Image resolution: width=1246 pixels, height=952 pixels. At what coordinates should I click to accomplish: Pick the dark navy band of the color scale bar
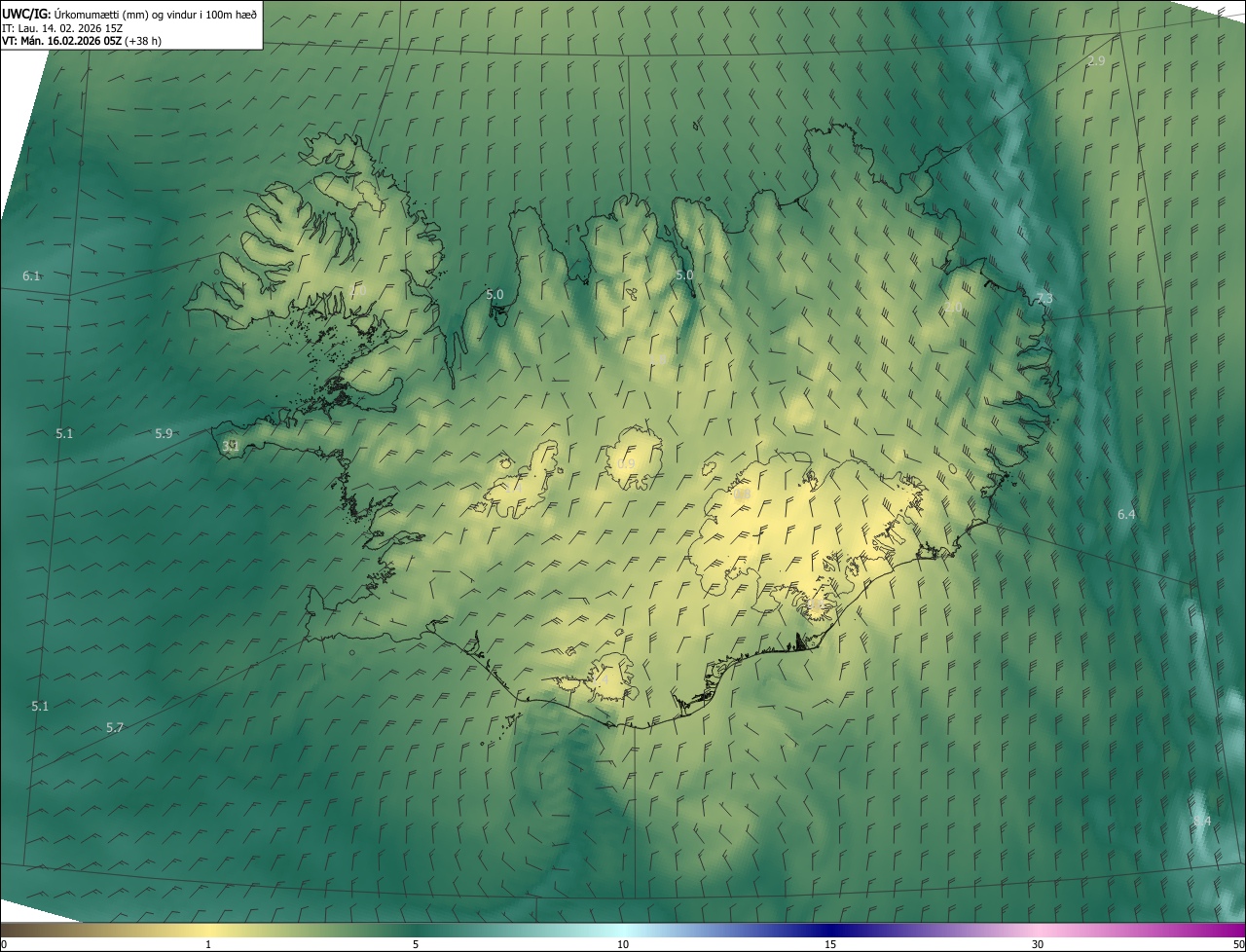[x=830, y=930]
